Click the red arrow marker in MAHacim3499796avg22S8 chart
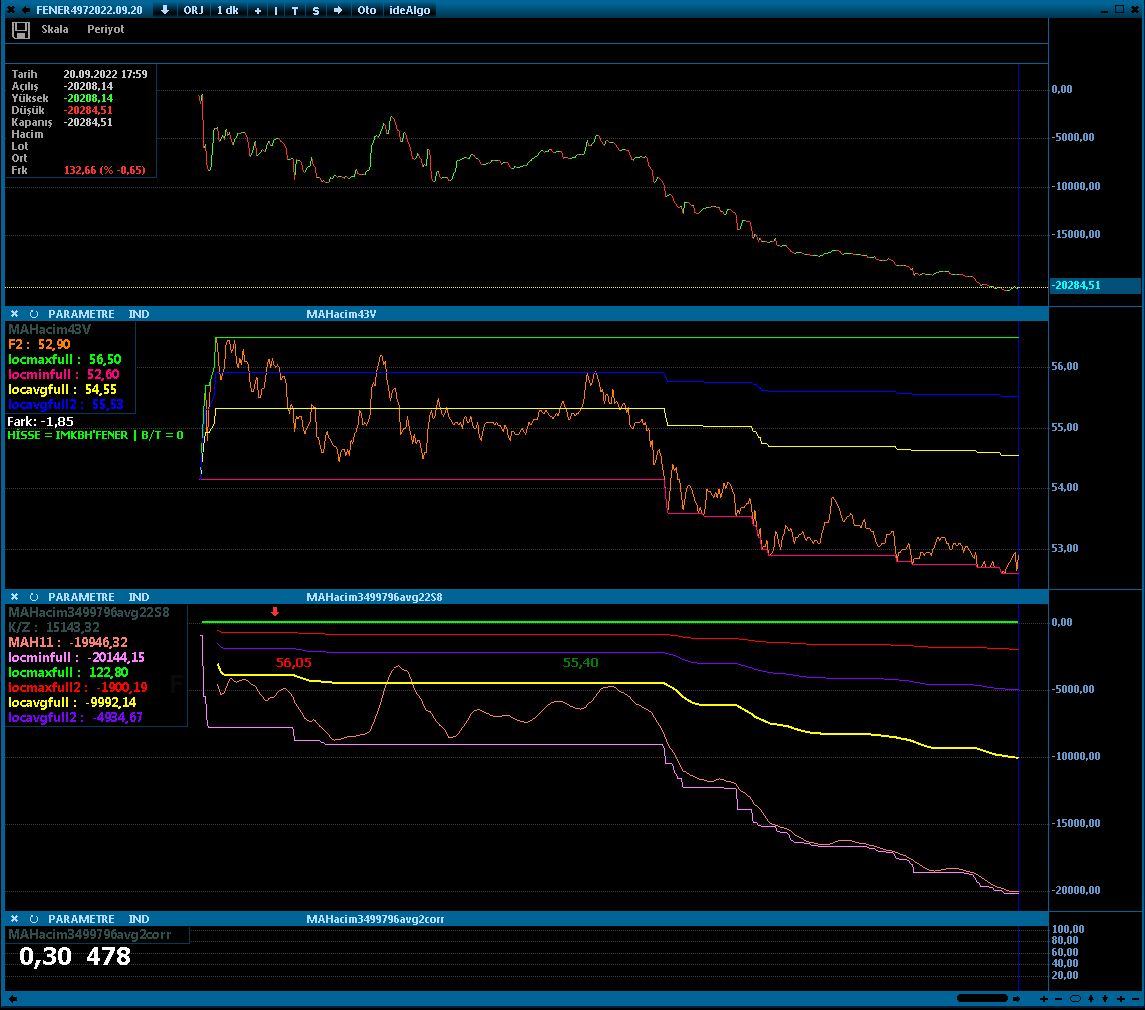1145x1010 pixels. click(x=275, y=612)
